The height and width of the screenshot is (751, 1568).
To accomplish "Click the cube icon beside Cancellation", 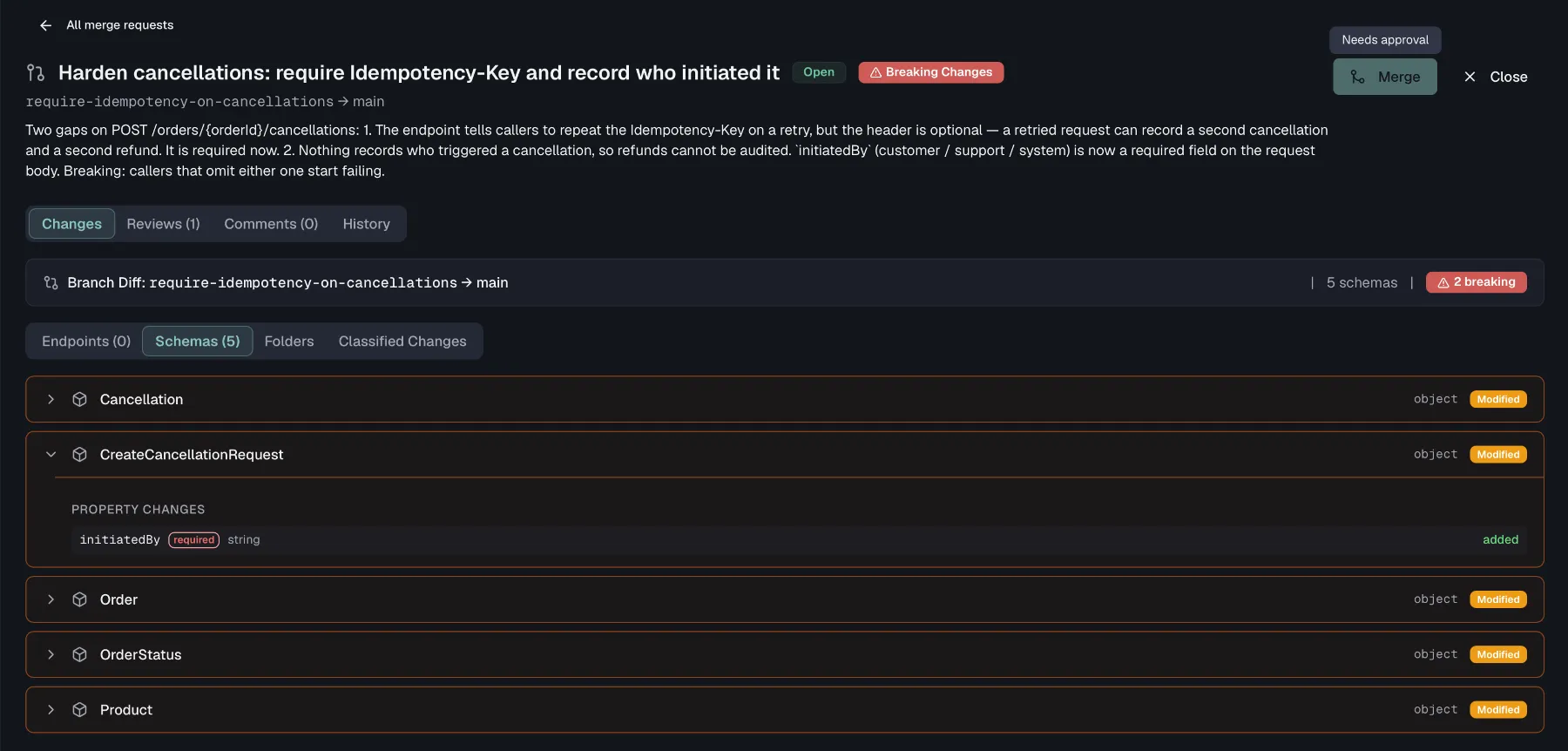I will click(x=79, y=399).
